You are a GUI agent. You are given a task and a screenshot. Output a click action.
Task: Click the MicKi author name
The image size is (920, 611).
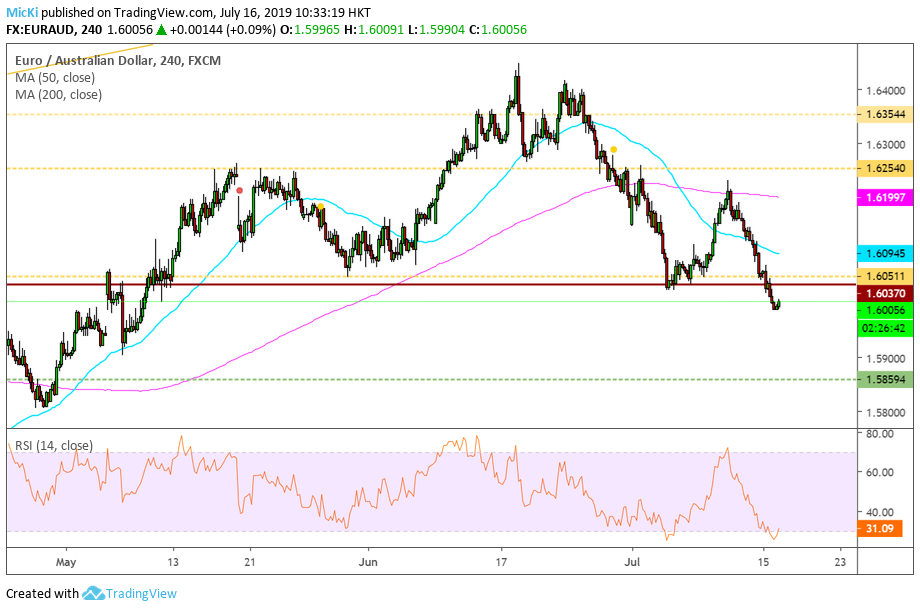(22, 12)
